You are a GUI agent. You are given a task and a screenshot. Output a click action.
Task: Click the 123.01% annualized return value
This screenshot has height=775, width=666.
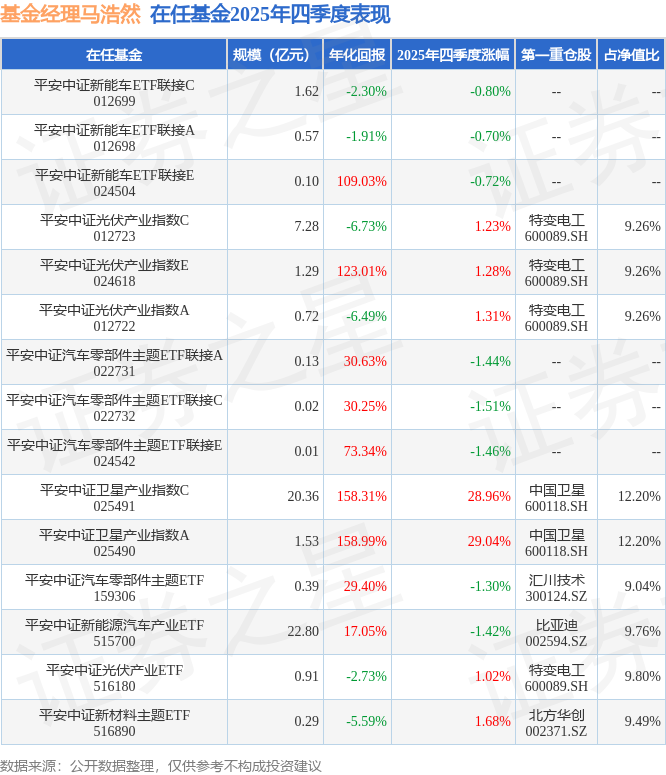[x=362, y=271]
